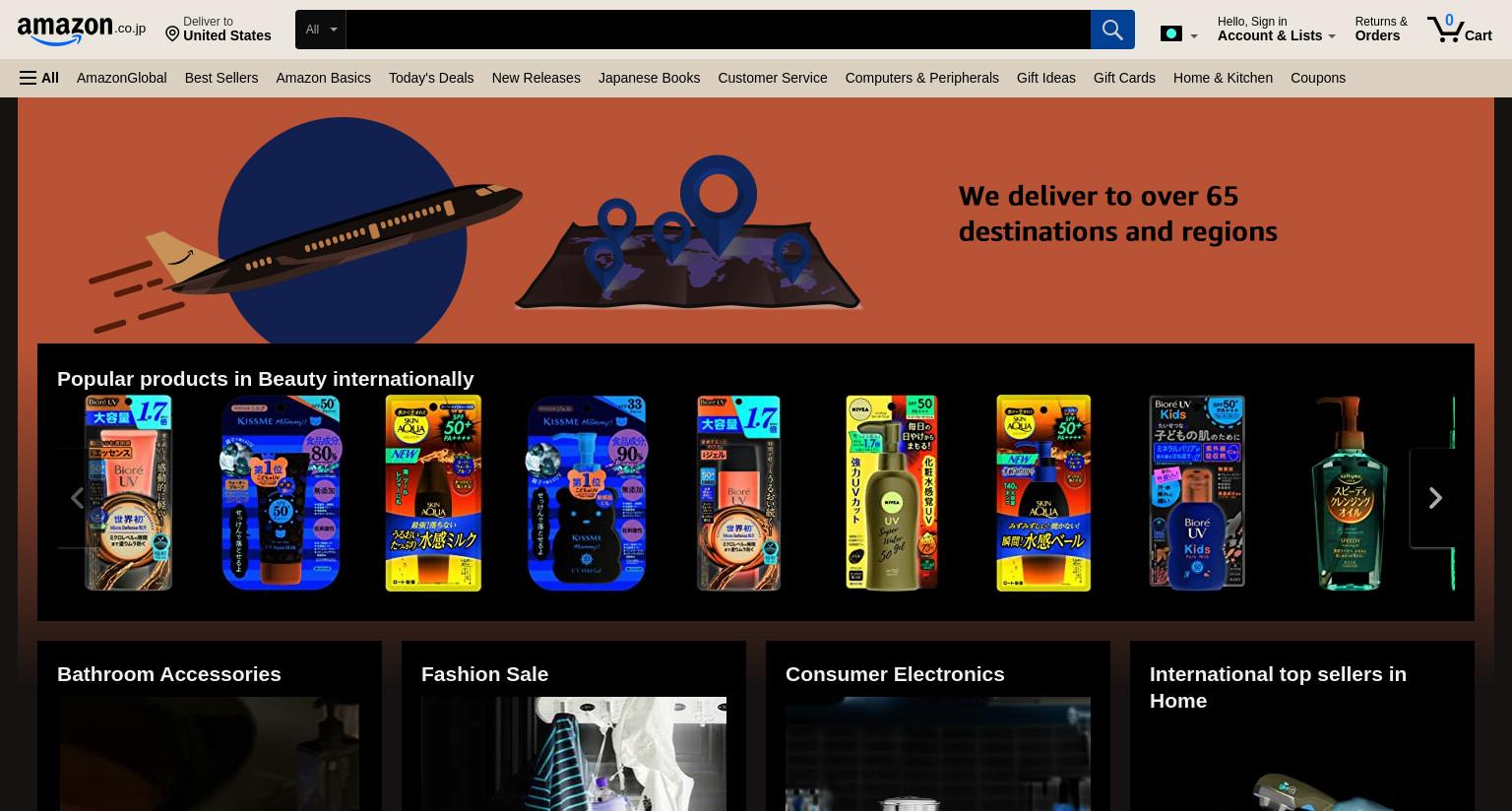Open Fashion Sale card image
Viewport: 1512px width, 811px height.
[574, 755]
